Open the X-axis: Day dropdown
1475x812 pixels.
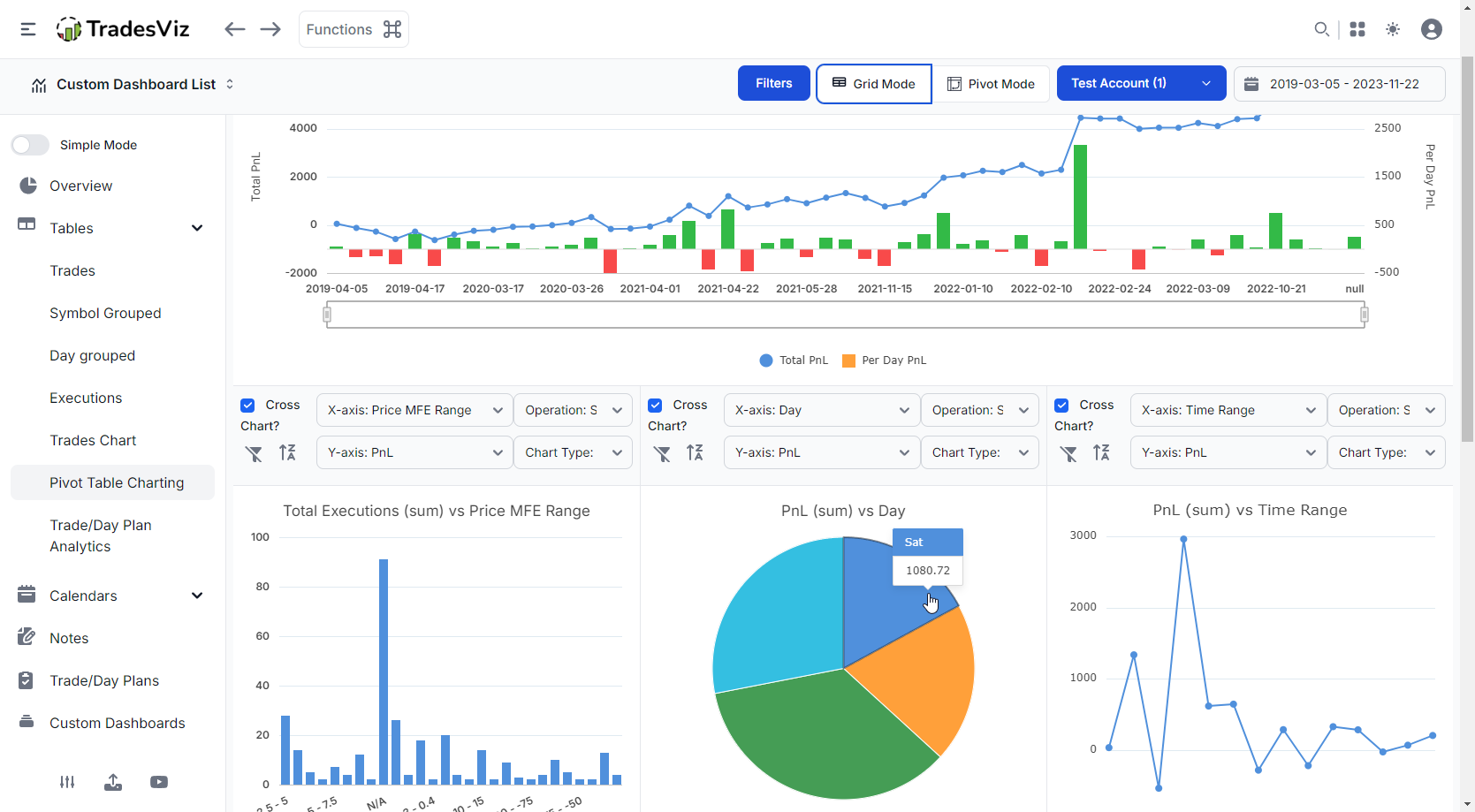(821, 410)
